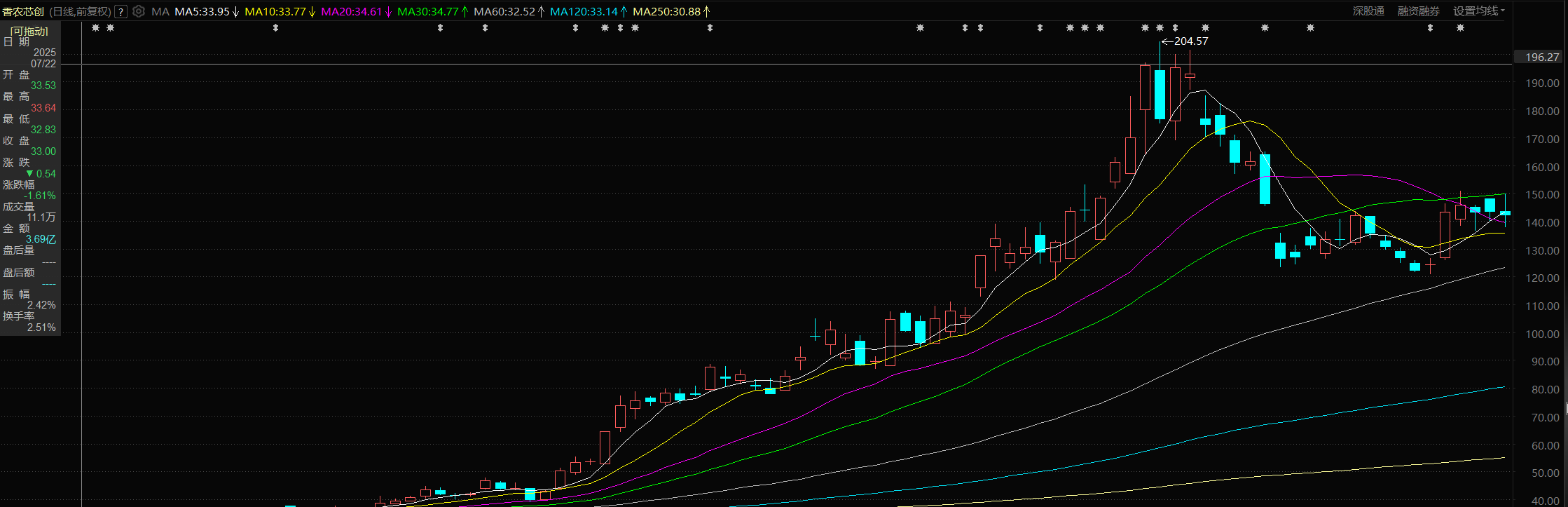Click the gray MA indicator name label
Screen dimensions: 1568x507
point(160,11)
